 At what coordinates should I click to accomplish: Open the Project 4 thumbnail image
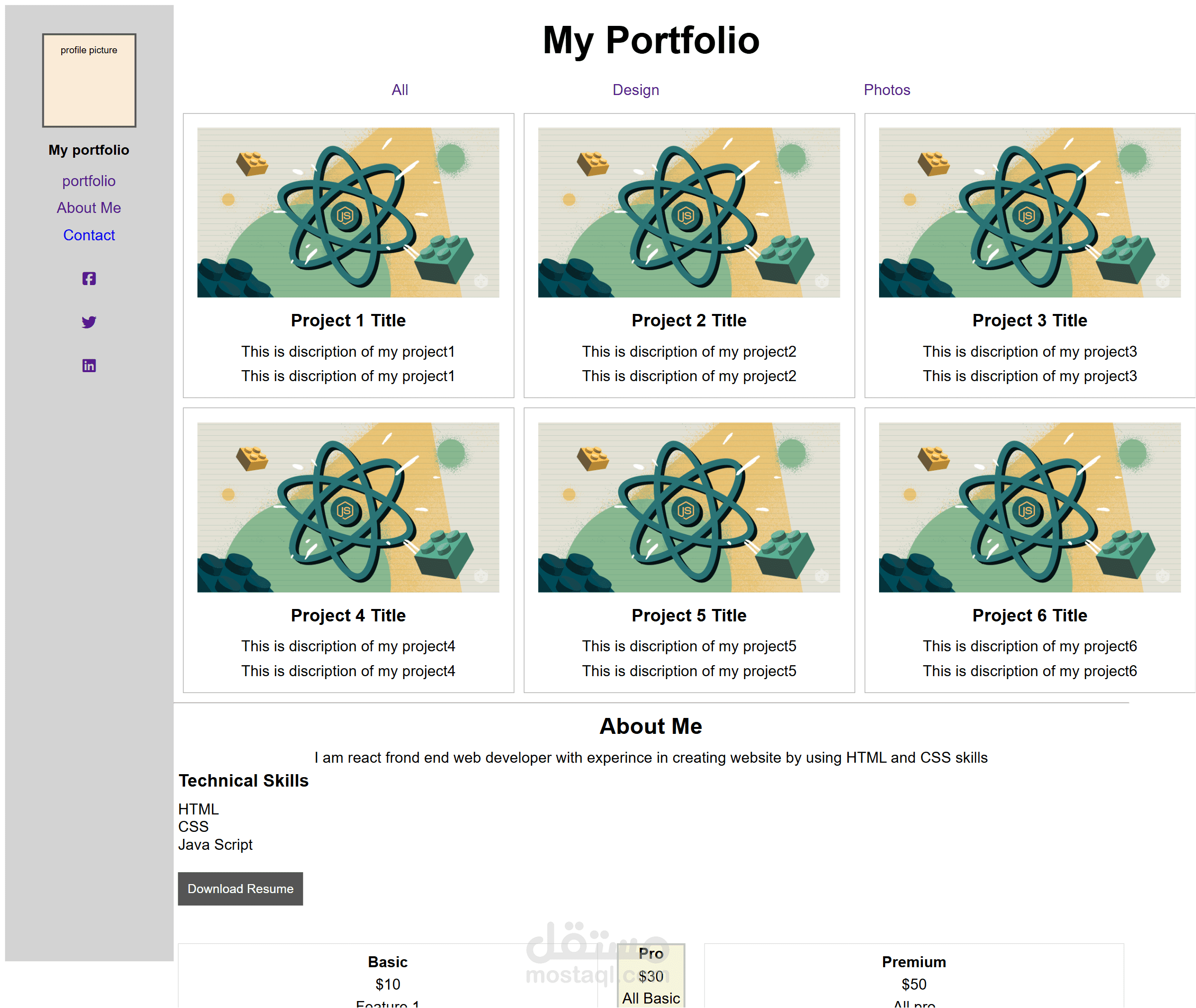(x=348, y=507)
